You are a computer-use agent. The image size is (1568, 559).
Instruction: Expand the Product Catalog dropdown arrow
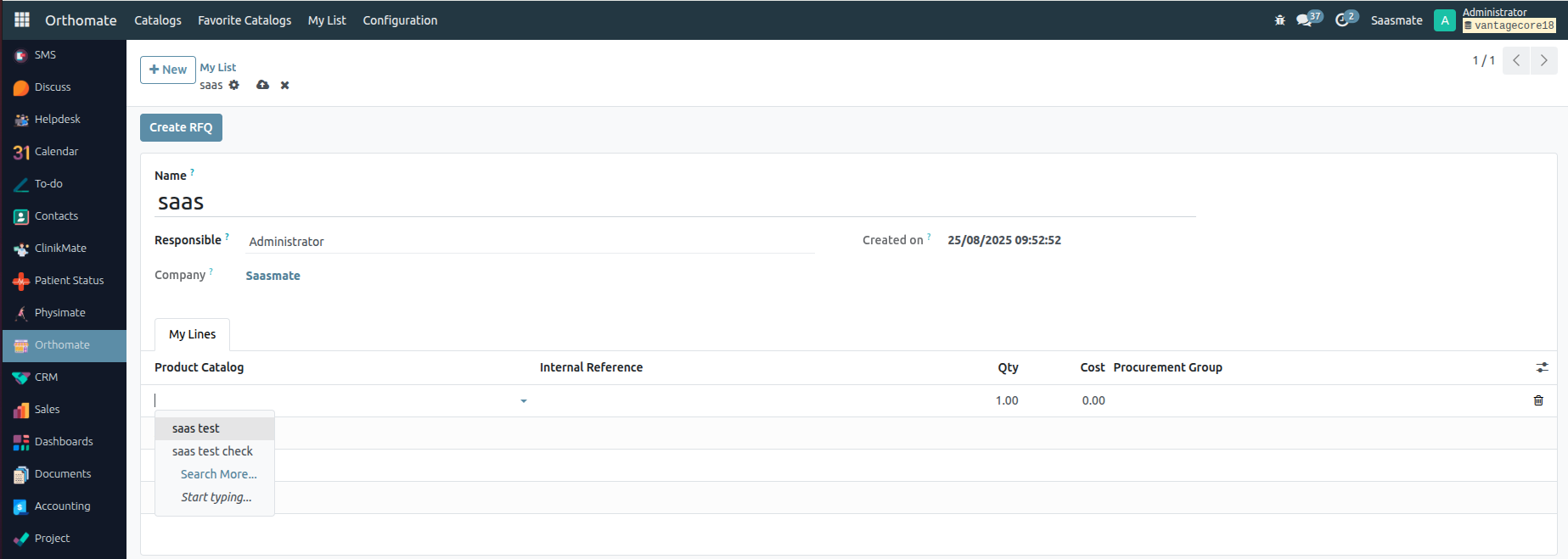click(x=524, y=401)
